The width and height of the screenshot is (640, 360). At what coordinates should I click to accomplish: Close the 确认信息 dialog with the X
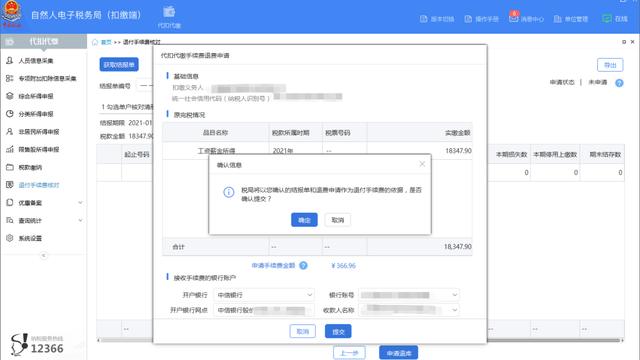click(422, 164)
